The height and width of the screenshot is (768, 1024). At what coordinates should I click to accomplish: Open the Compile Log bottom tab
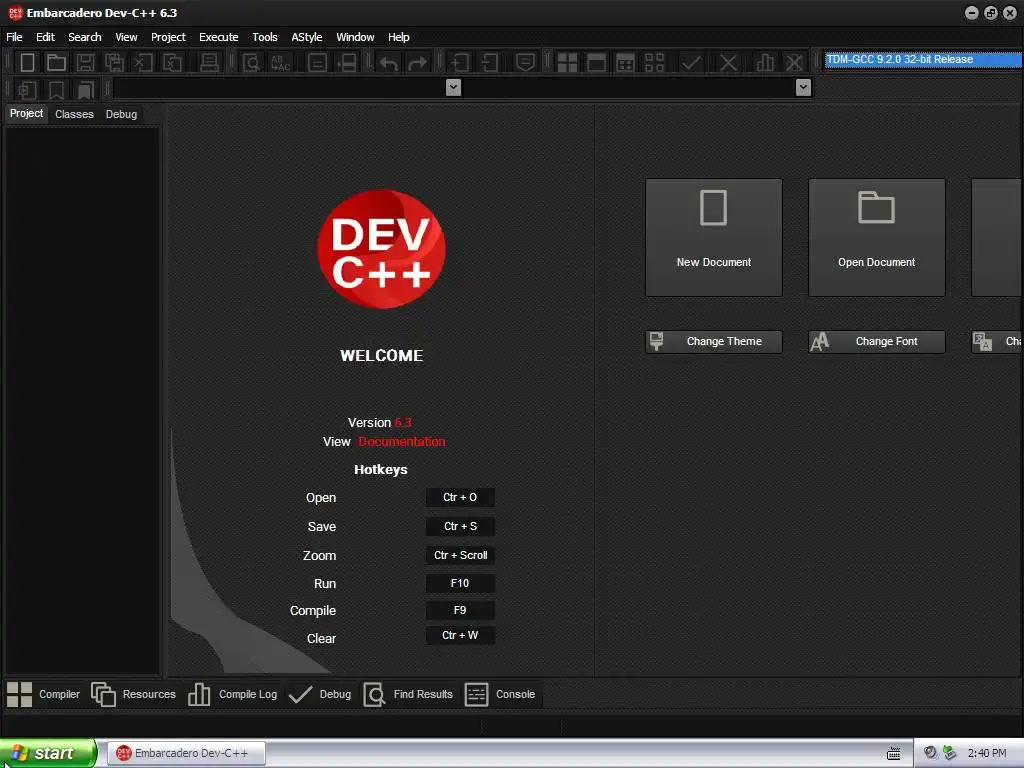(x=232, y=694)
